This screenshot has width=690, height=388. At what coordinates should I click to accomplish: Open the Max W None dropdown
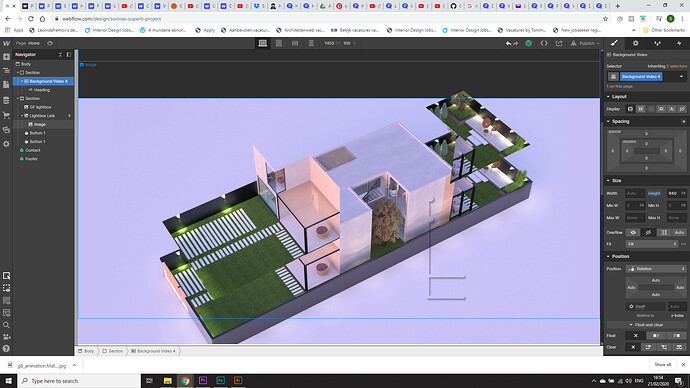[x=635, y=218]
